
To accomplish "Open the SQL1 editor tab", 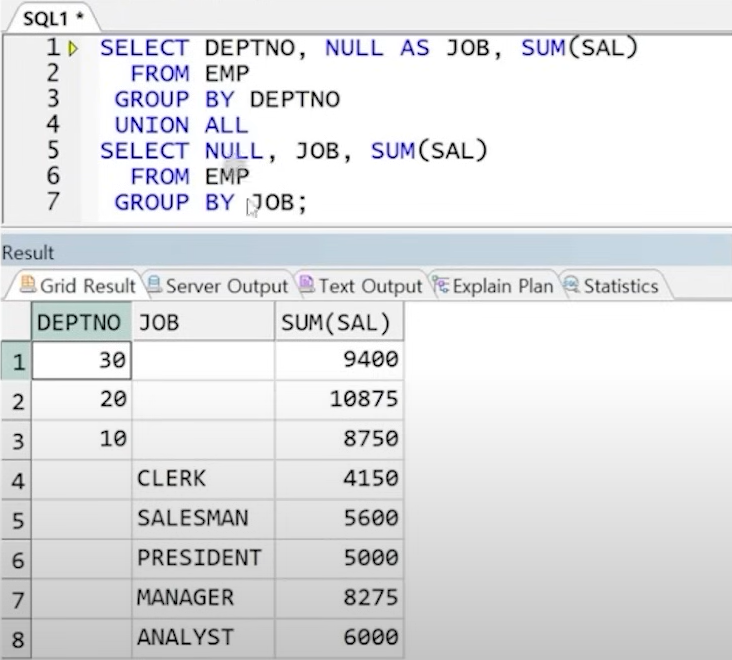I will pyautogui.click(x=52, y=19).
